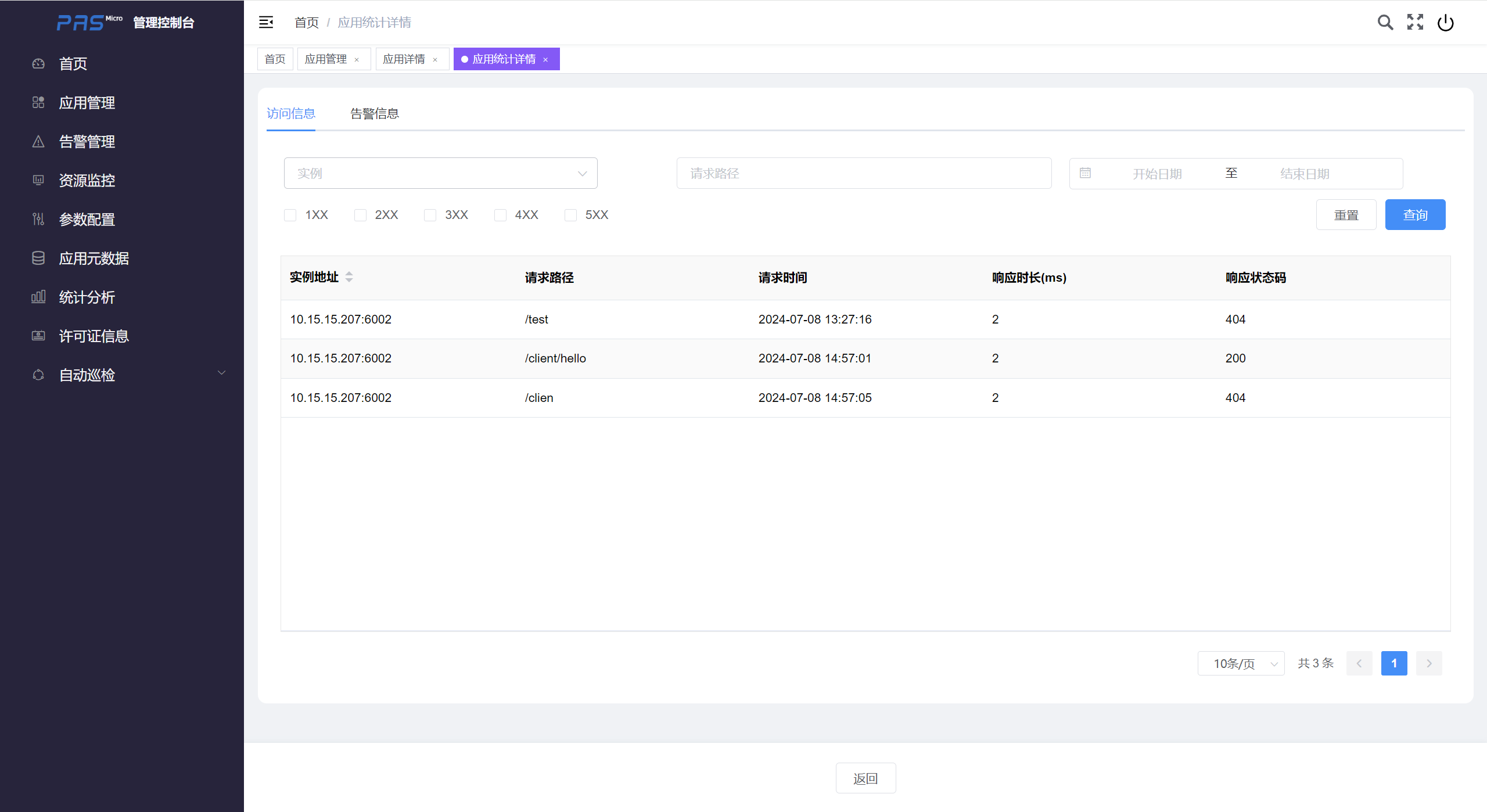This screenshot has height=812, width=1487.
Task: Click the search magnifier icon
Action: point(1385,22)
